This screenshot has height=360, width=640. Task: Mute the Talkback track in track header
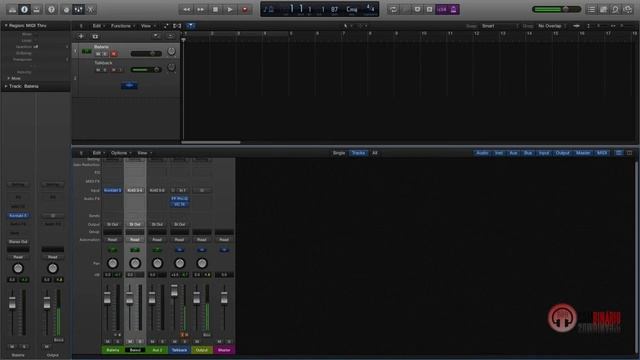(x=98, y=70)
